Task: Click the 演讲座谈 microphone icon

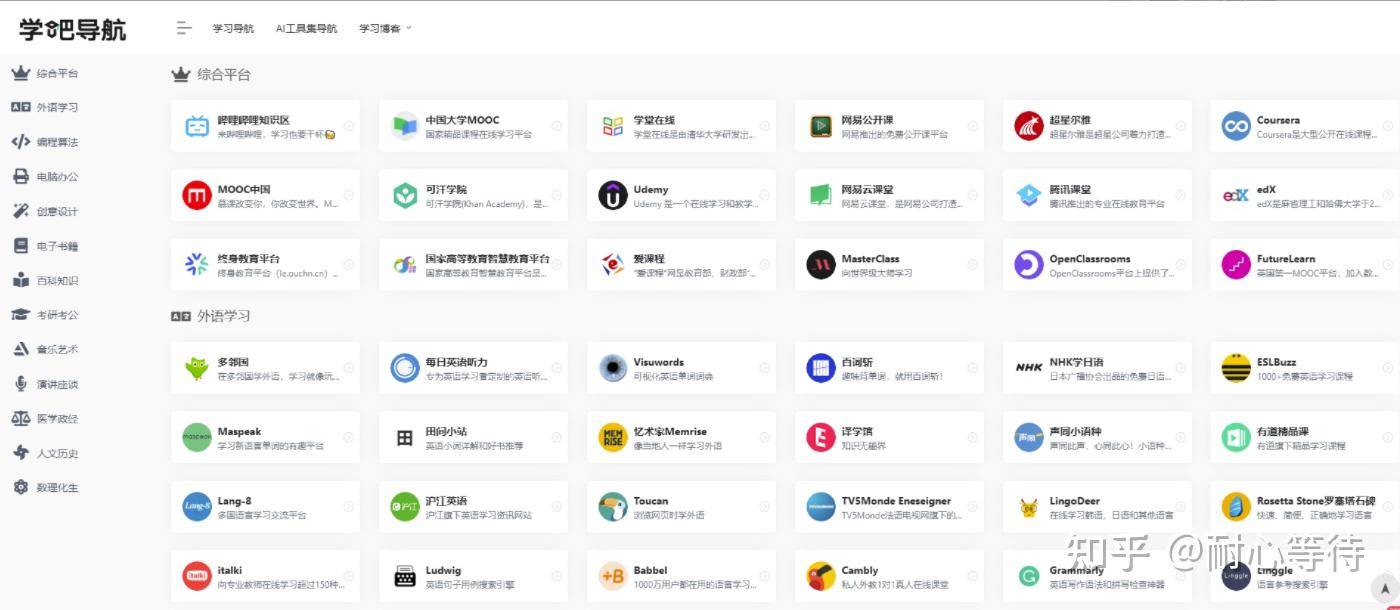Action: pos(20,384)
